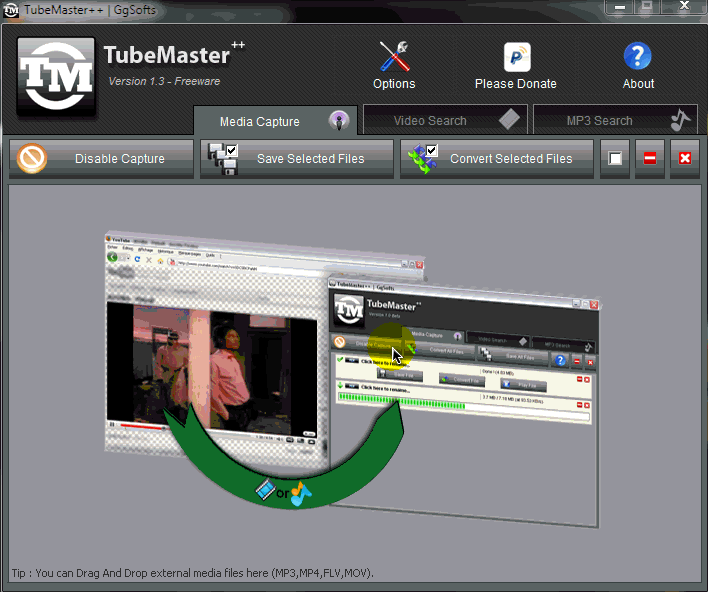708x592 pixels.
Task: Click the orange disable capture icon
Action: click(x=32, y=158)
